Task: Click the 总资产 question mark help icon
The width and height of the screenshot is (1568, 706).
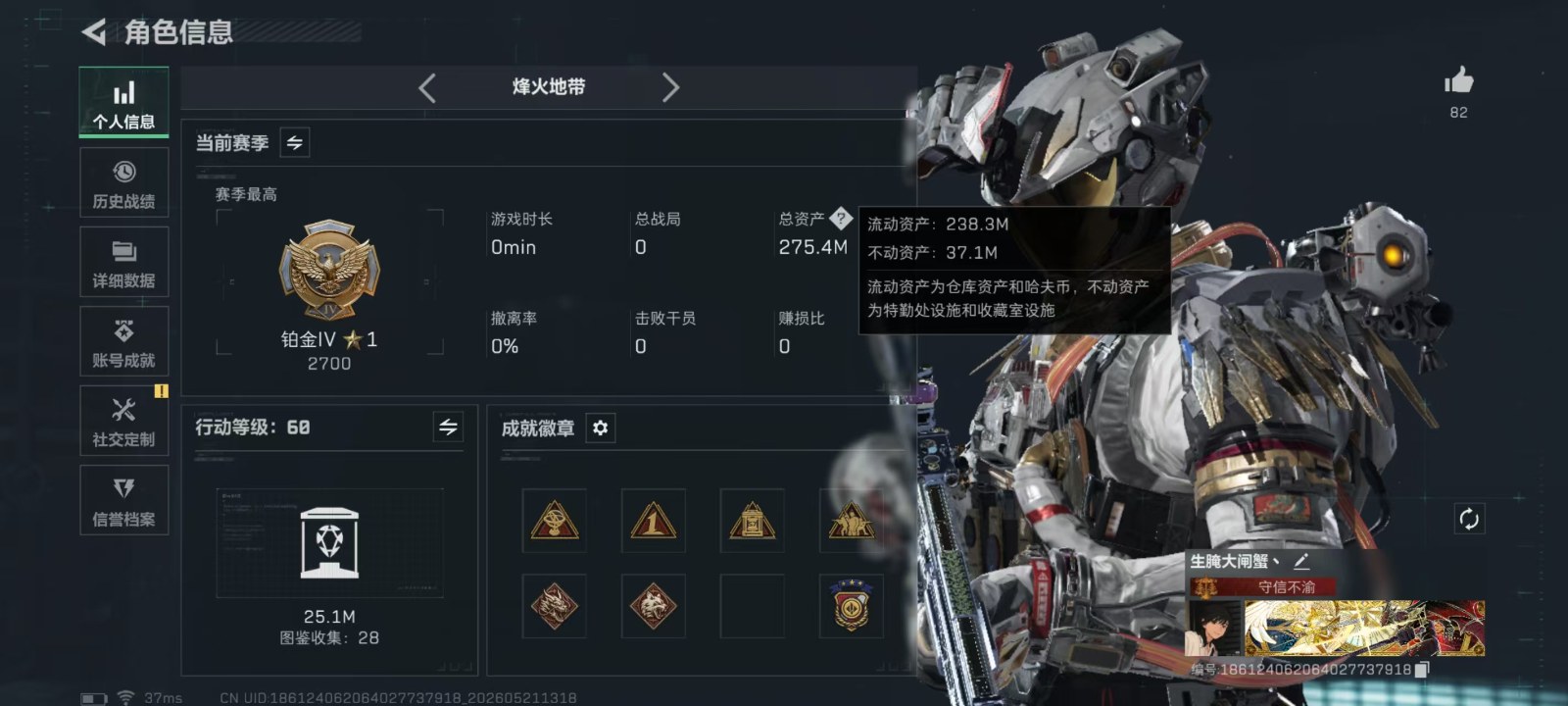Action: 840,219
